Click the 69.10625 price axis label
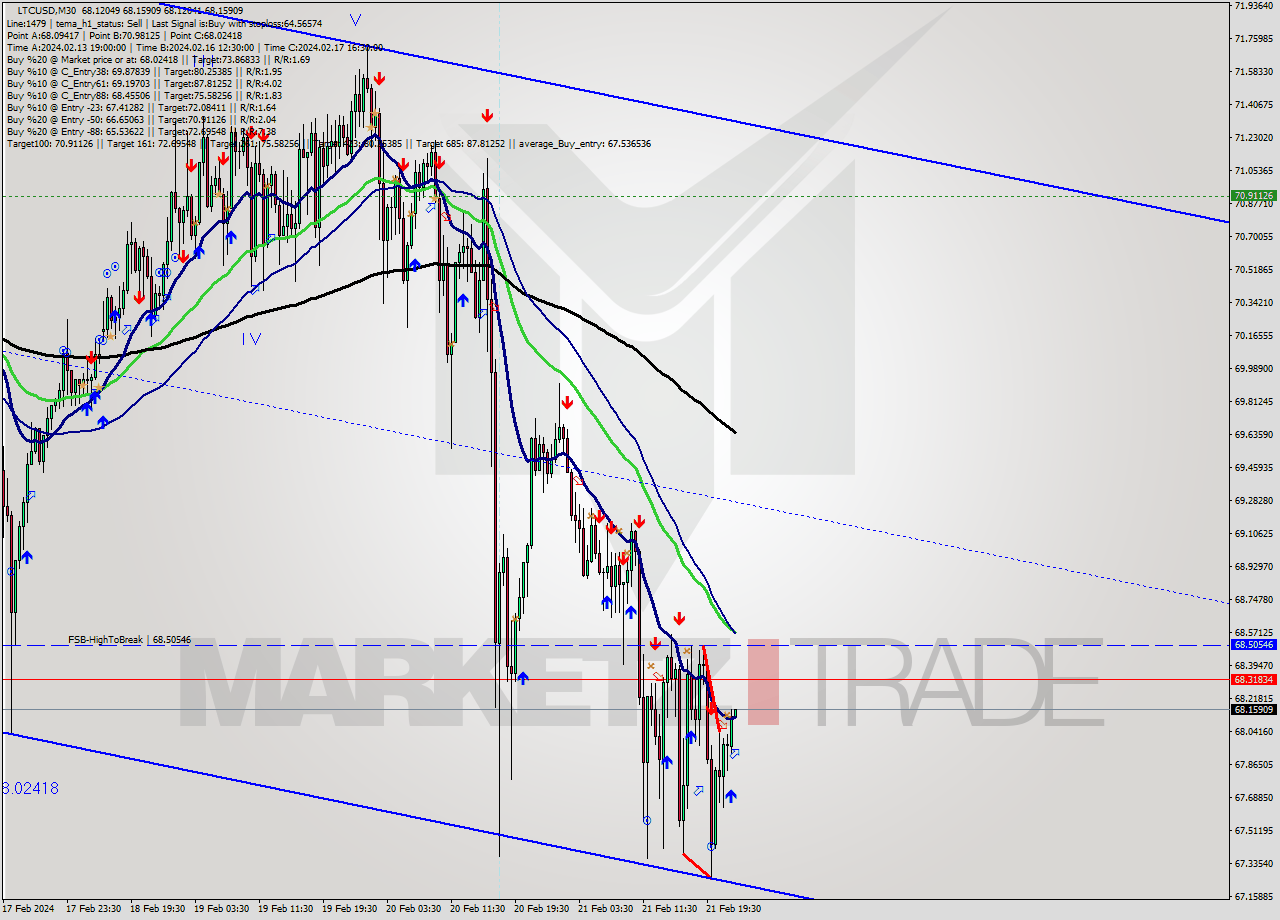 point(1254,533)
